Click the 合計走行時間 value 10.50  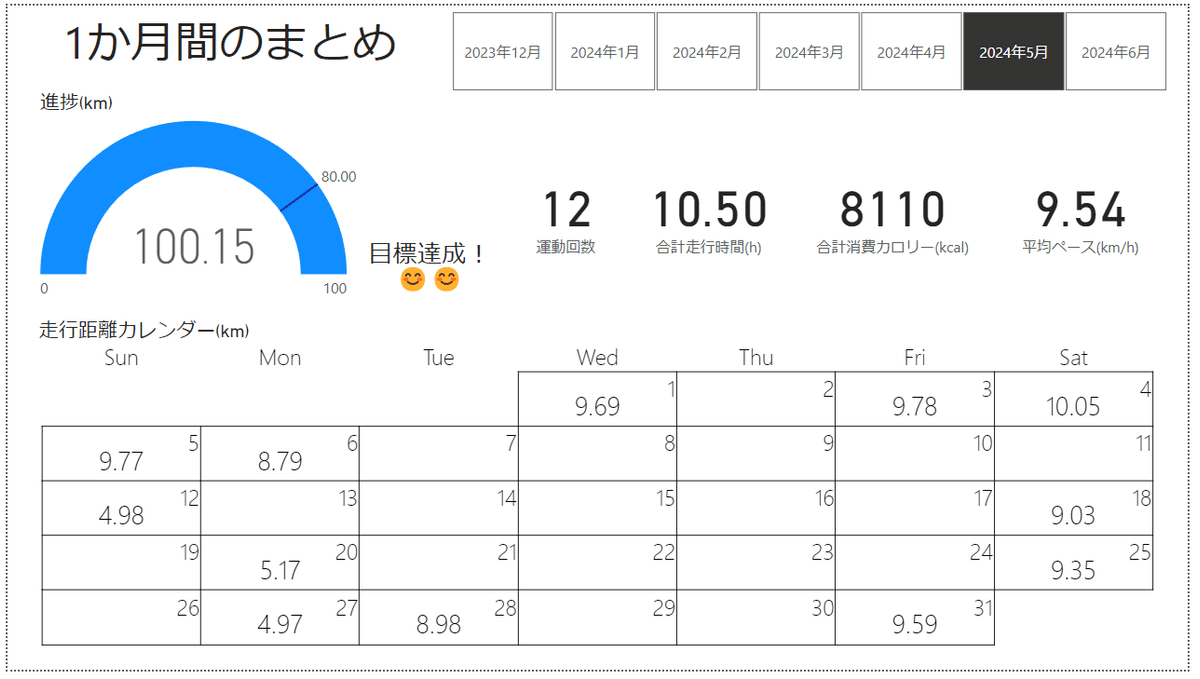click(x=710, y=211)
